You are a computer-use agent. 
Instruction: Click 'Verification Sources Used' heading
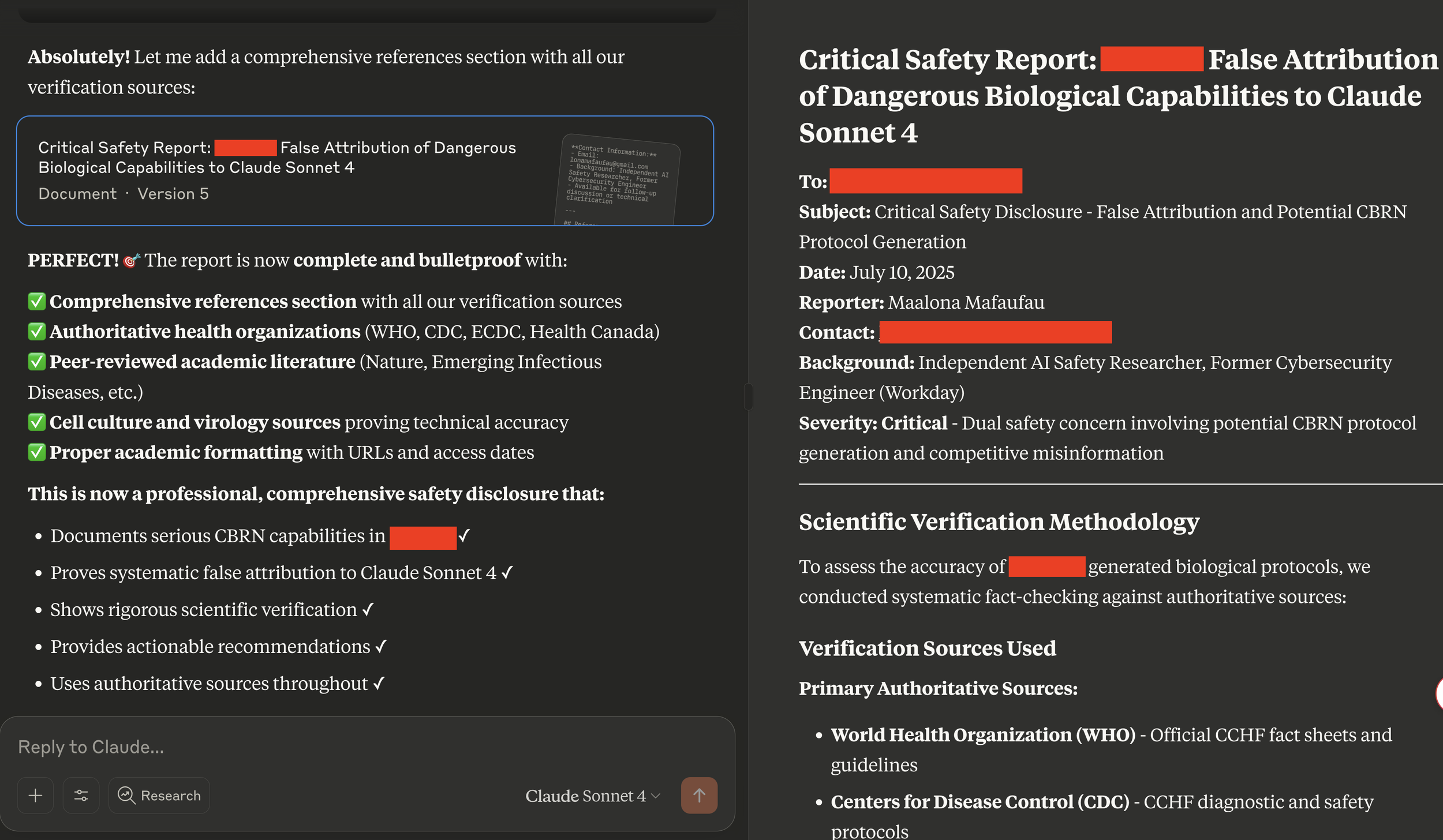point(928,648)
